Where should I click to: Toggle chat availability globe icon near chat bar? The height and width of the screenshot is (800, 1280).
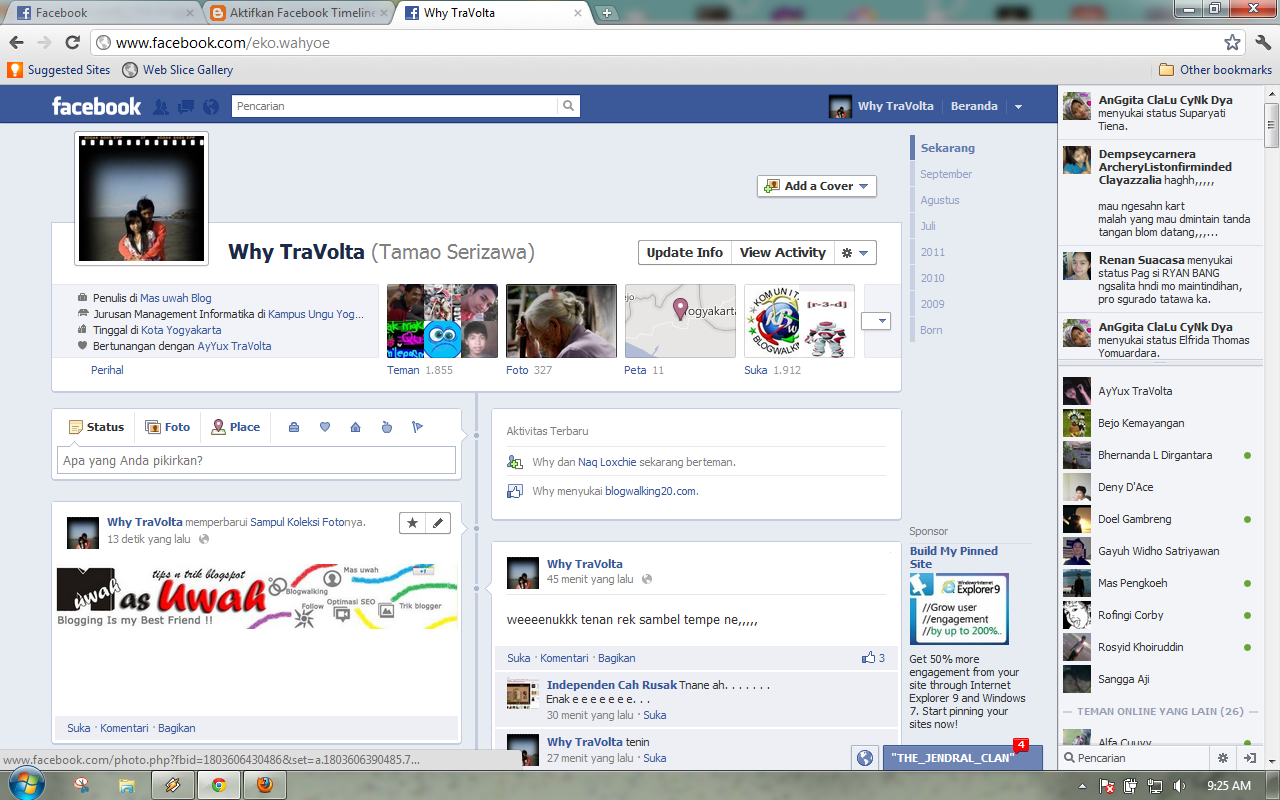coord(865,757)
